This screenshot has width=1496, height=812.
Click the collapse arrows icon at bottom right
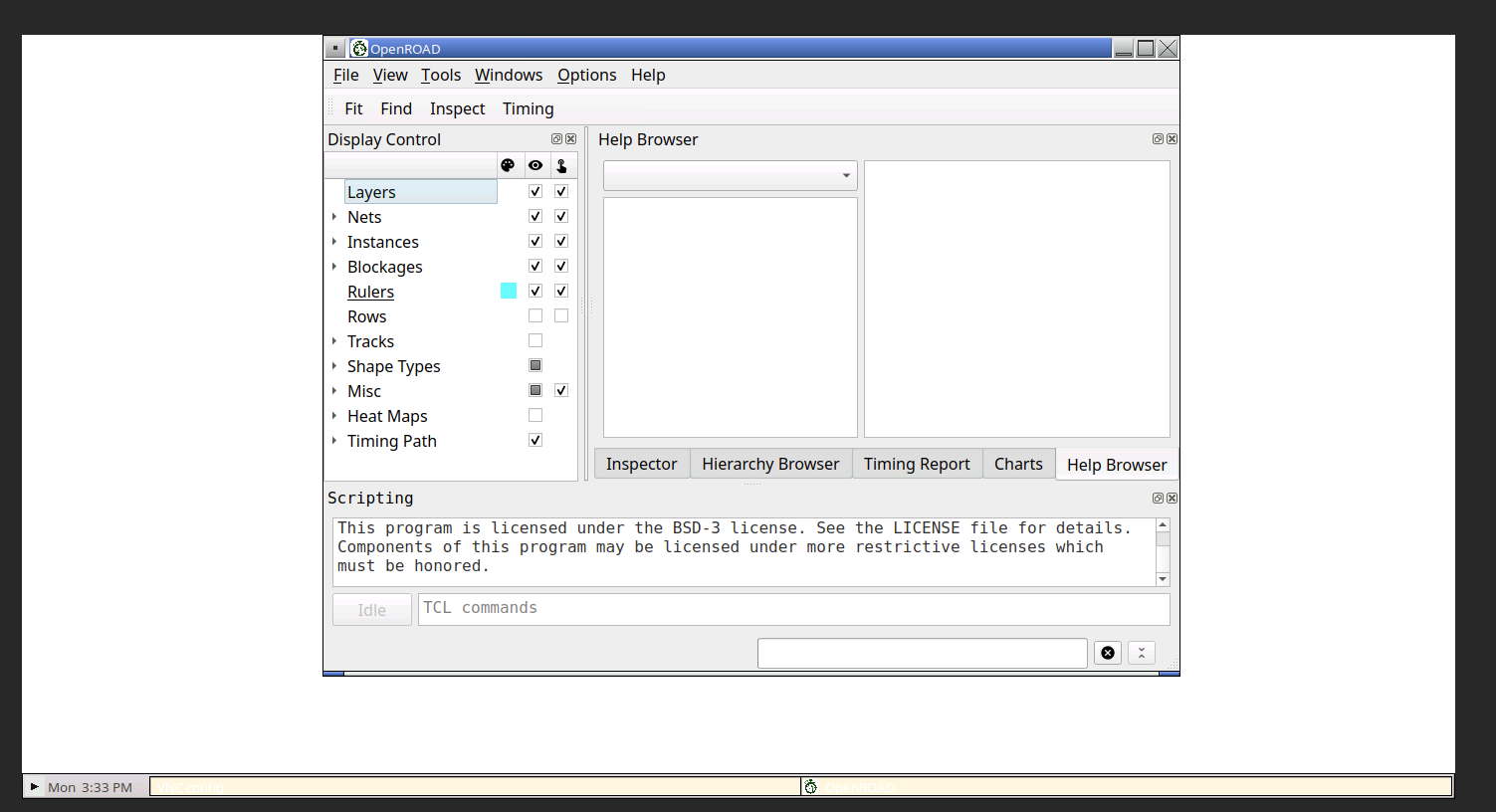click(1141, 653)
